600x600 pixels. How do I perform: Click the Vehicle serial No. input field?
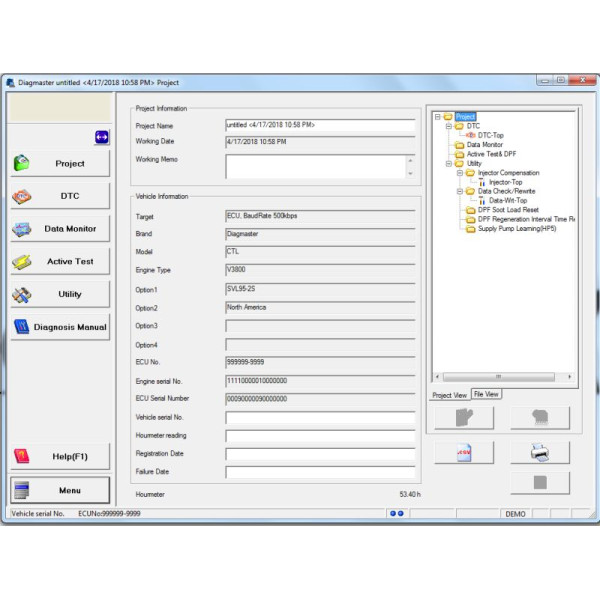click(x=320, y=418)
